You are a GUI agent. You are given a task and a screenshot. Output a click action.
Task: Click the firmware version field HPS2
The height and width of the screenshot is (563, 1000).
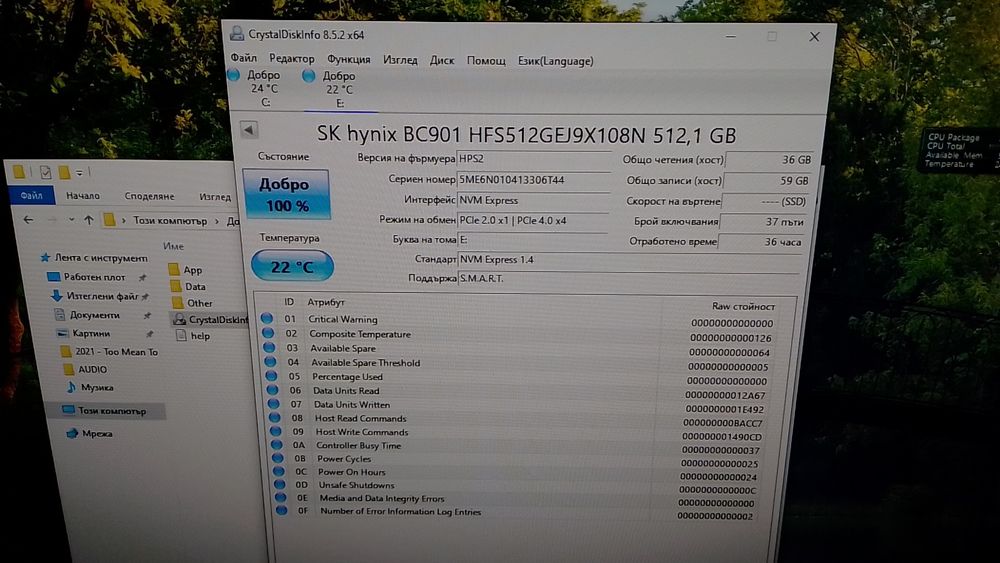point(534,159)
